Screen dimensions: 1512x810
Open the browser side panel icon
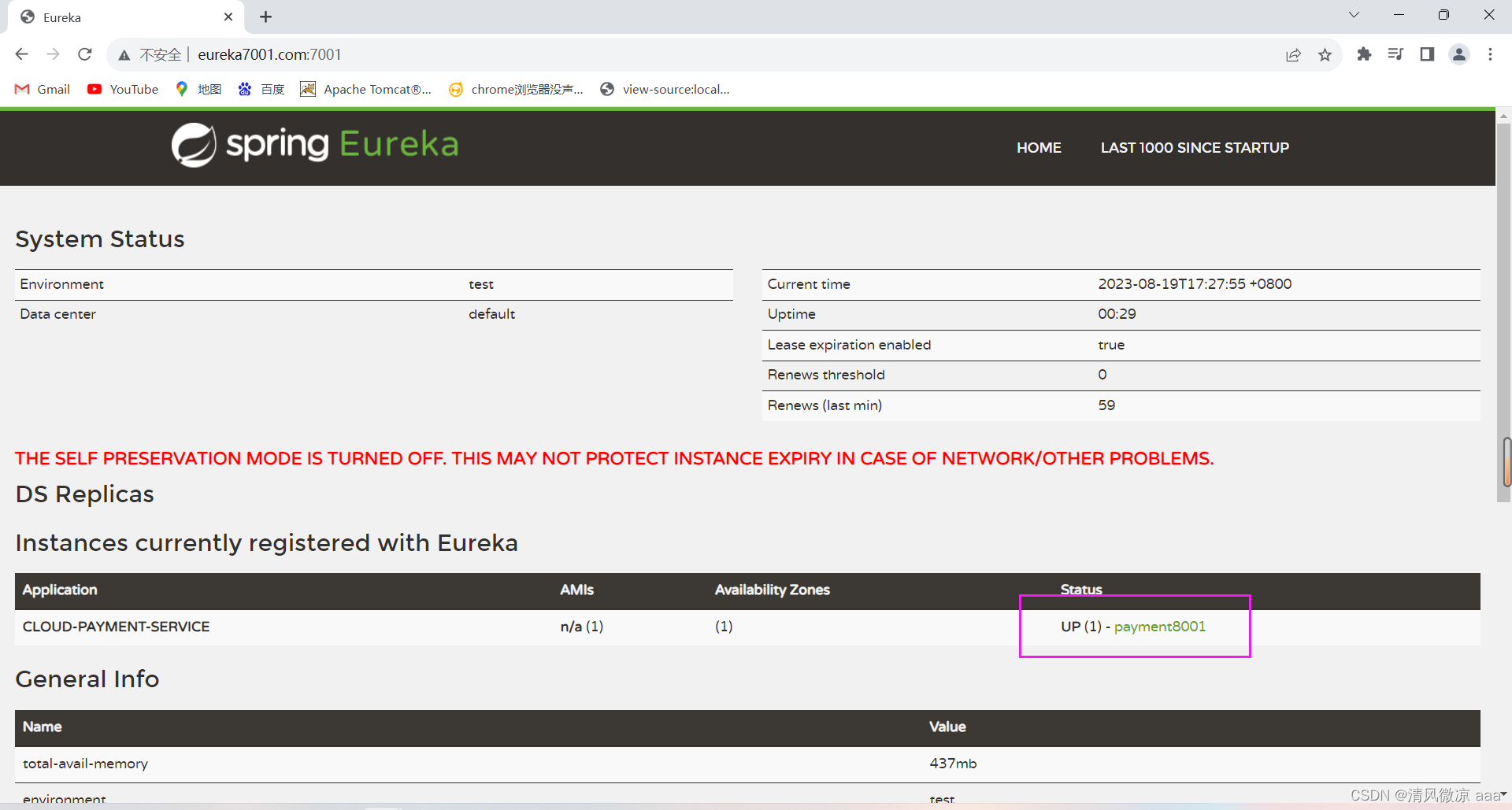click(1427, 54)
